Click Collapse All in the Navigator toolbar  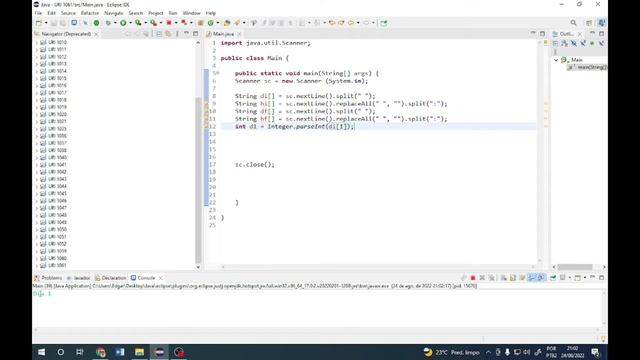point(159,34)
